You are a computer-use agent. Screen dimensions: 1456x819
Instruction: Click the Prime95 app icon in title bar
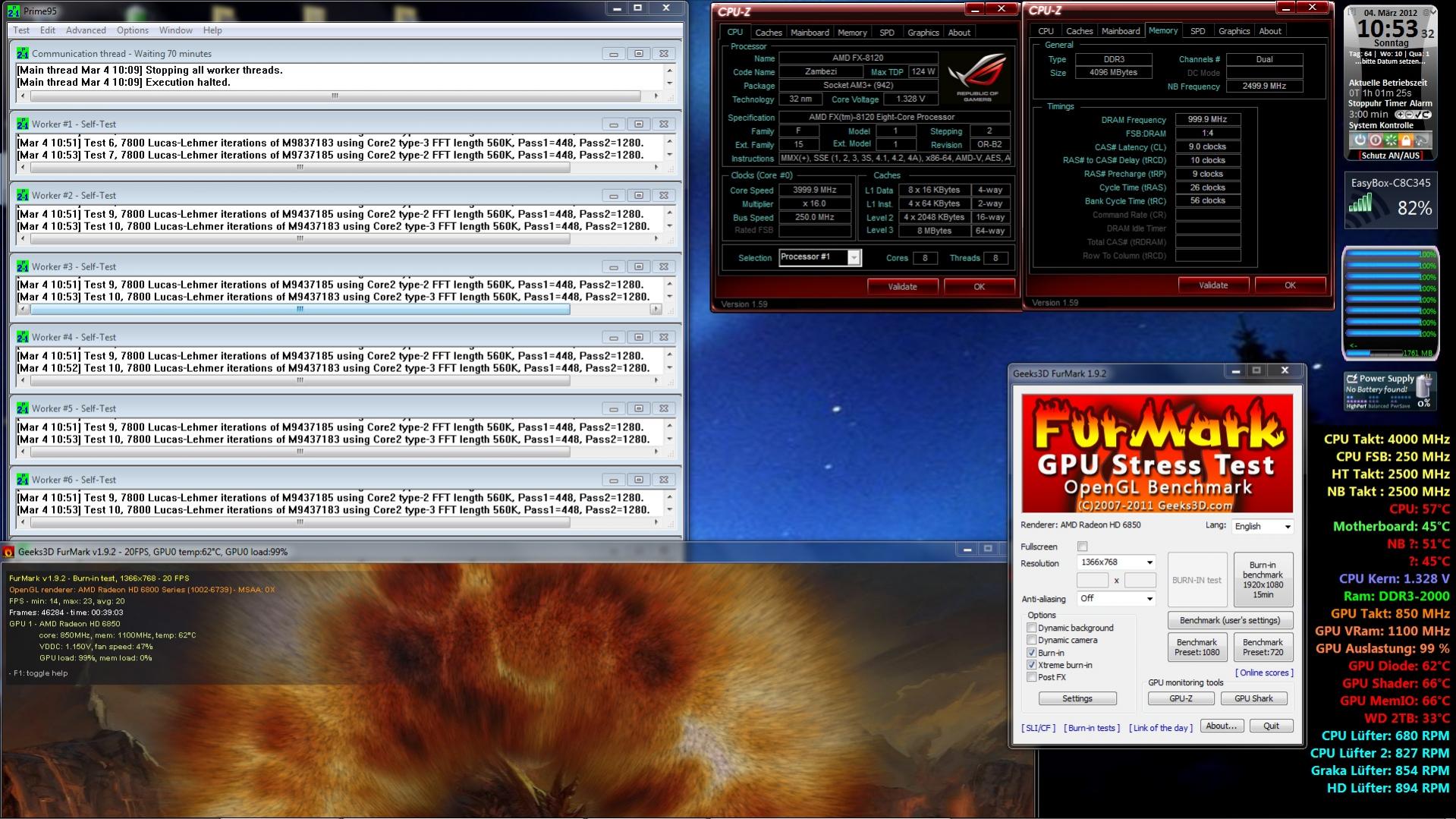tap(13, 11)
